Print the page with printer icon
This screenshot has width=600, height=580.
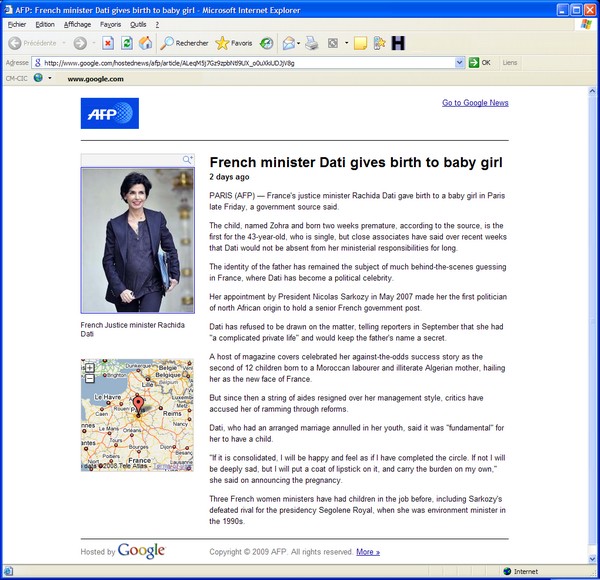coord(312,43)
